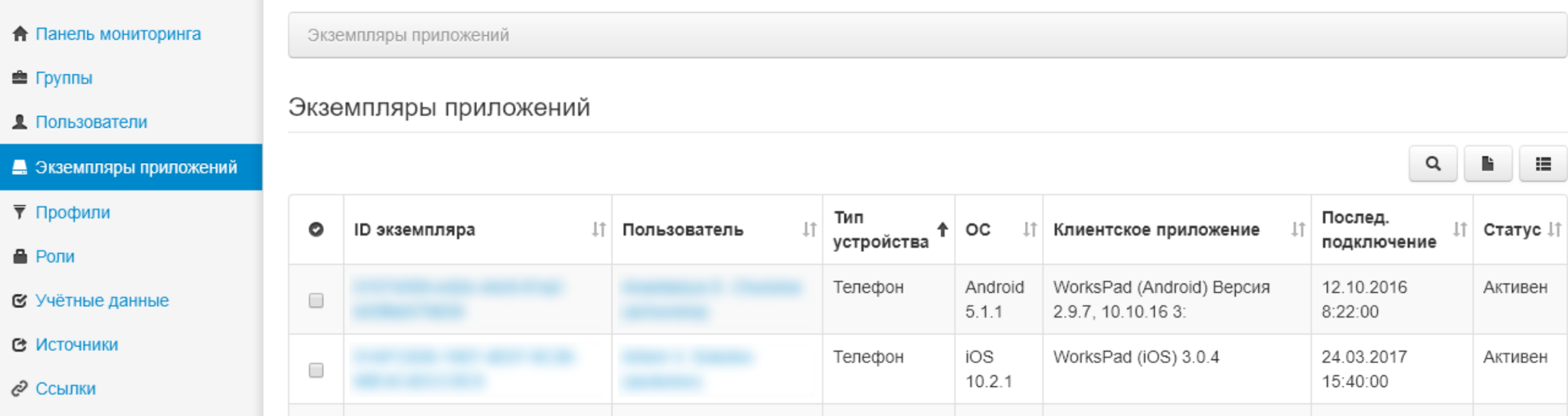The width and height of the screenshot is (1568, 416).
Task: Click the filter icon beside Профили
Action: (20, 212)
